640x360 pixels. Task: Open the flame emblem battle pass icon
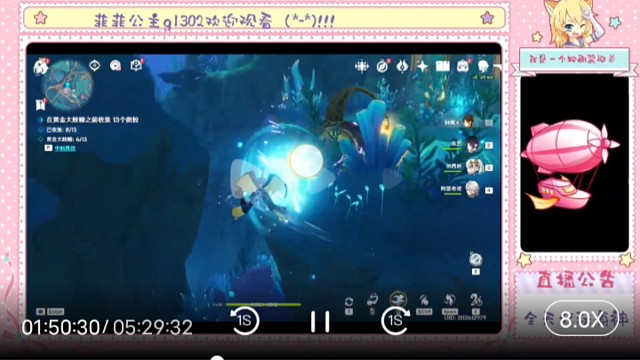tap(402, 66)
